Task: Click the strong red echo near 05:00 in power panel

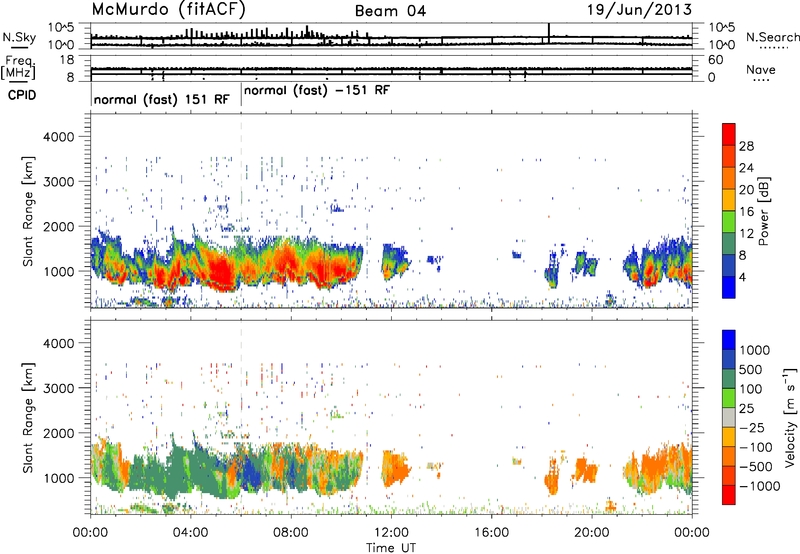Action: pyautogui.click(x=221, y=273)
